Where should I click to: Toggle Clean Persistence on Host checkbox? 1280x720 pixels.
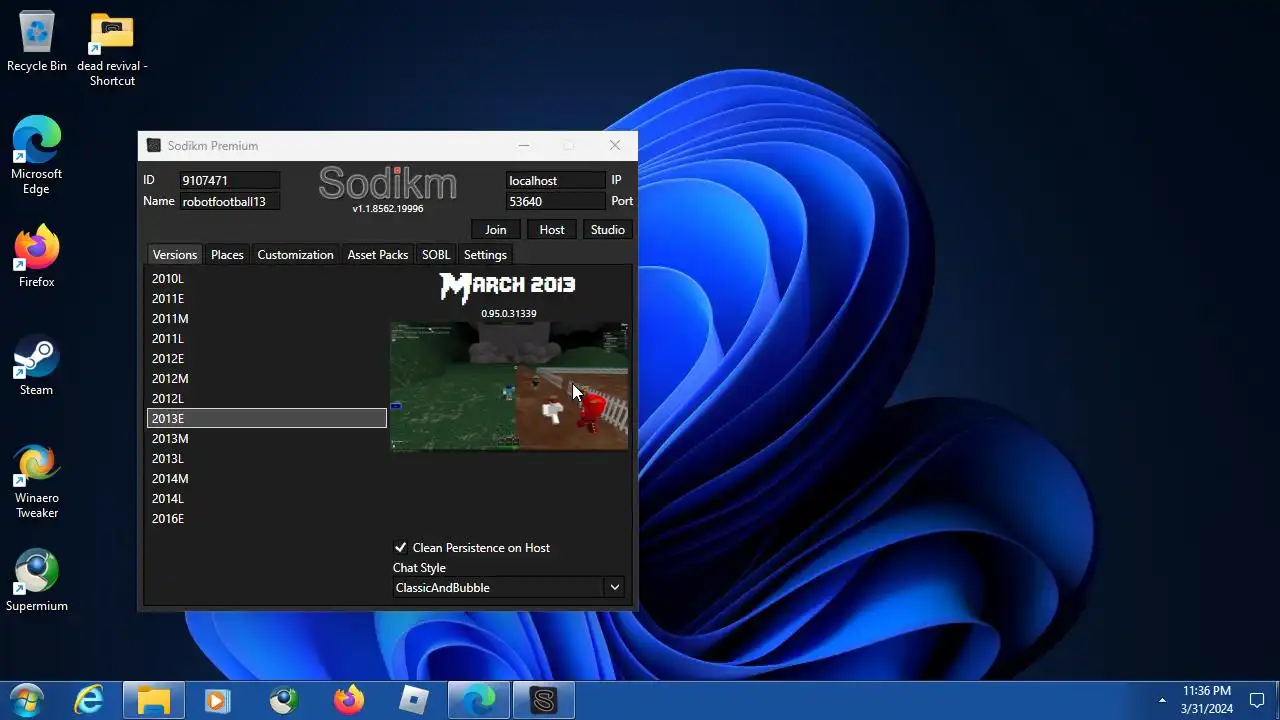401,548
